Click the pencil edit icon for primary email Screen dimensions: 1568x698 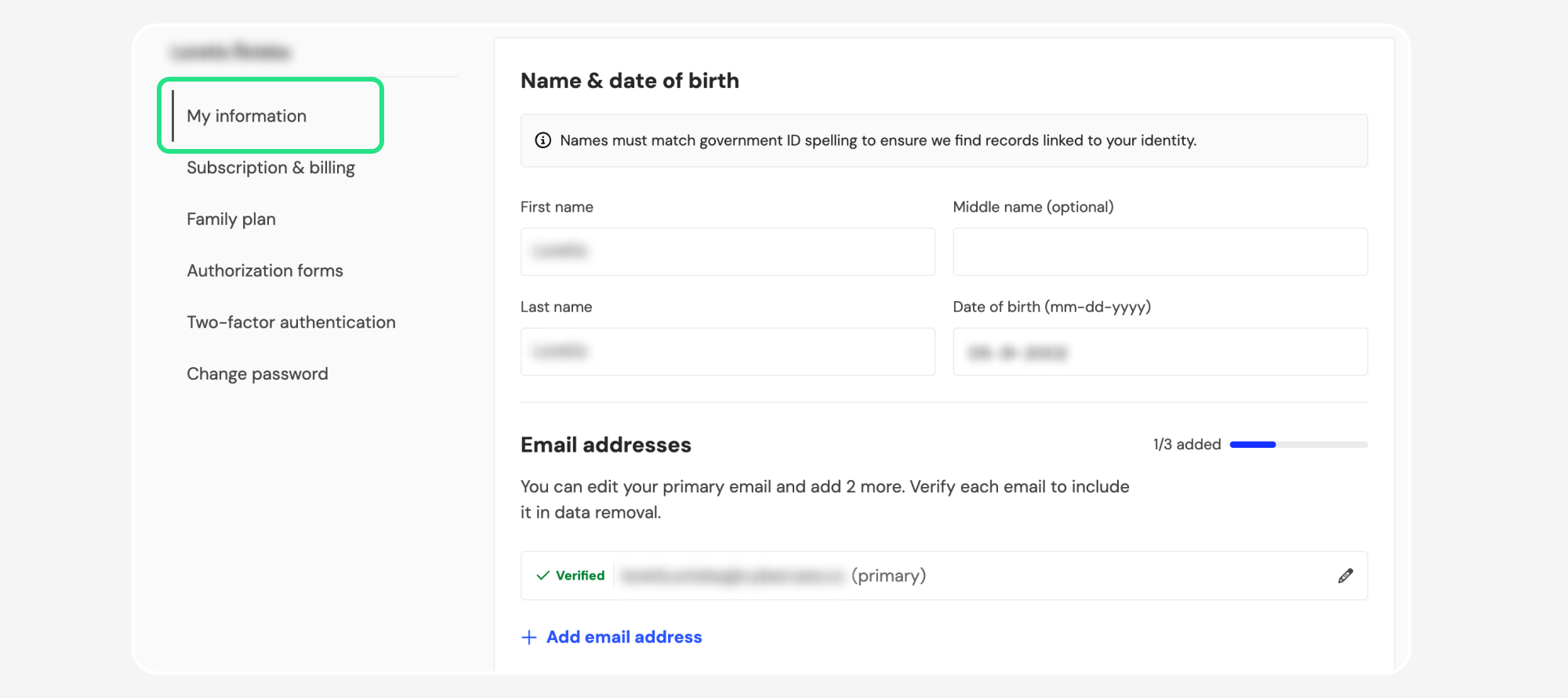[1345, 576]
